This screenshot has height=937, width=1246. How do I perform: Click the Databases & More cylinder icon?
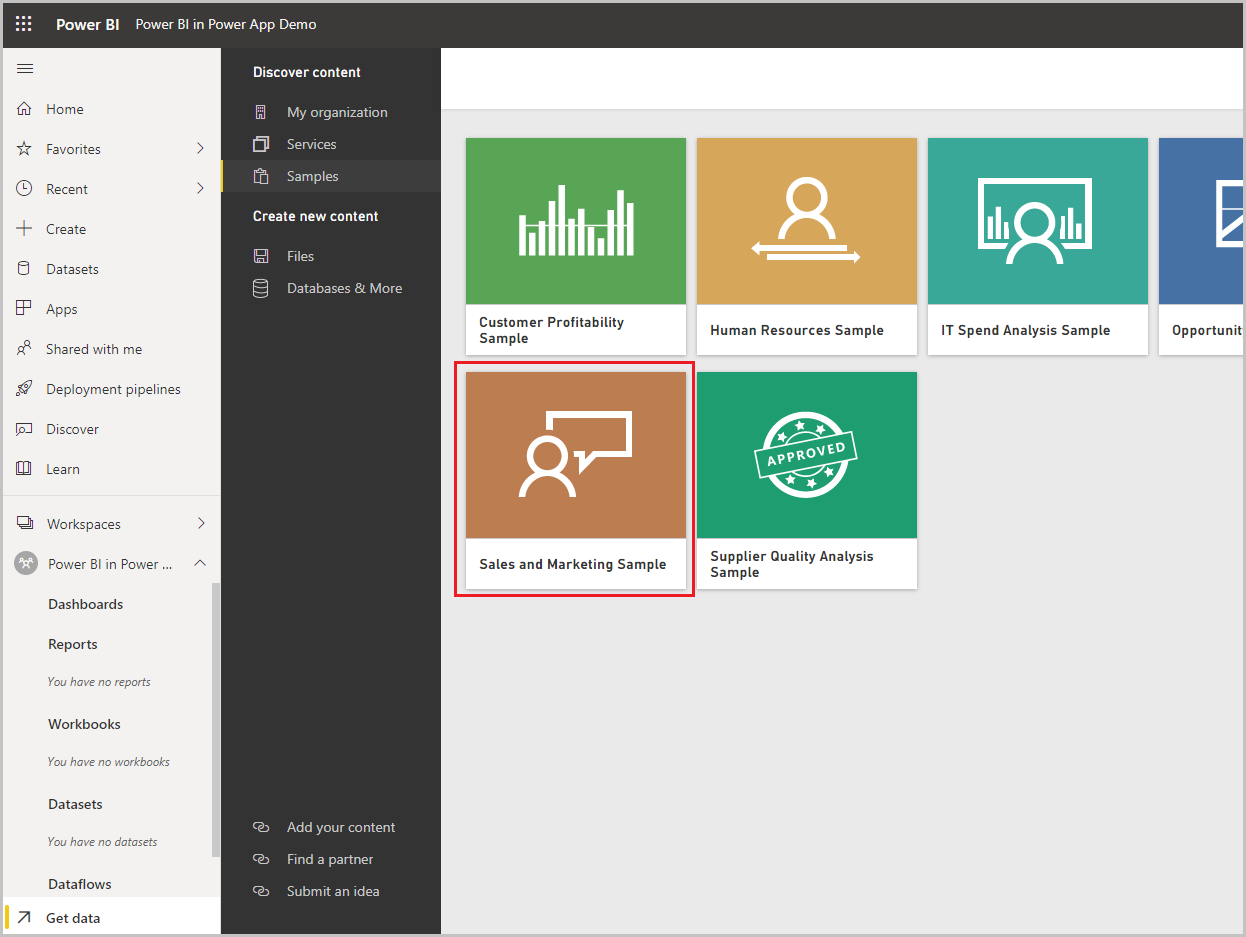pos(261,288)
